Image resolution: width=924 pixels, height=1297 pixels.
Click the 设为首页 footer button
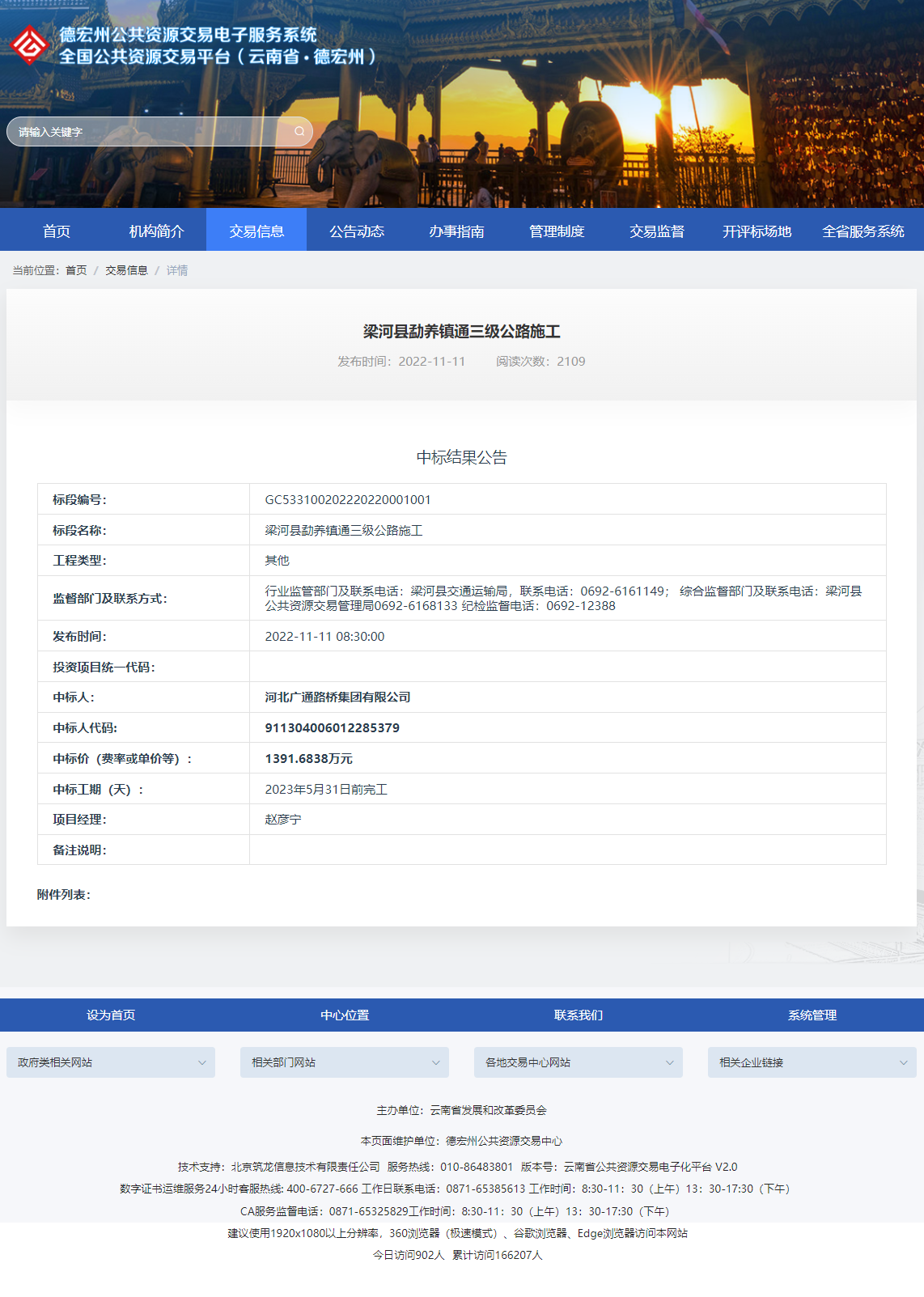pyautogui.click(x=111, y=1015)
